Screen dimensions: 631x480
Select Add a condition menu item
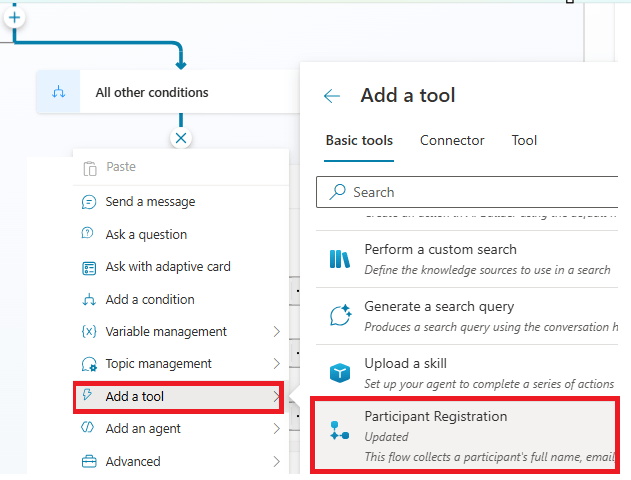tap(150, 300)
